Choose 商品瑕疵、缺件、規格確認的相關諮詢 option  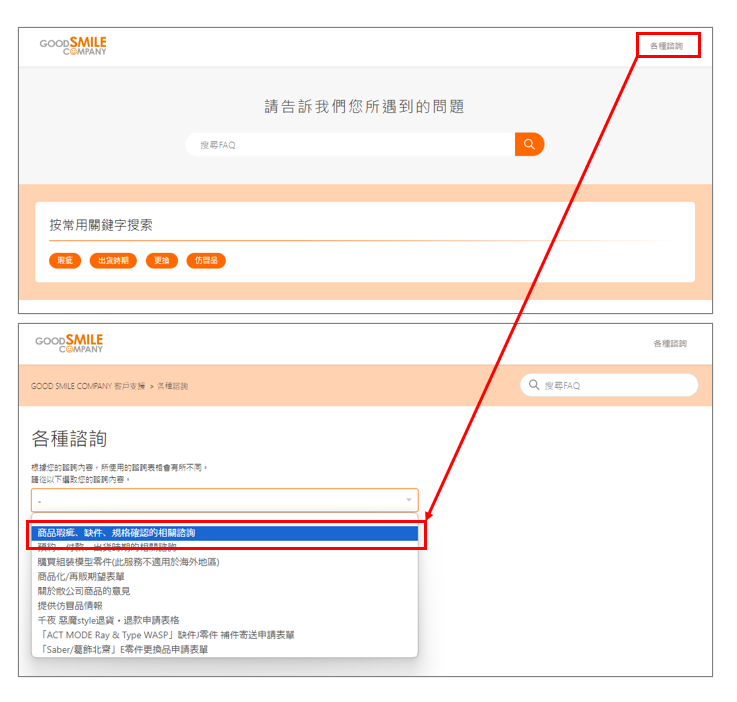coord(225,533)
